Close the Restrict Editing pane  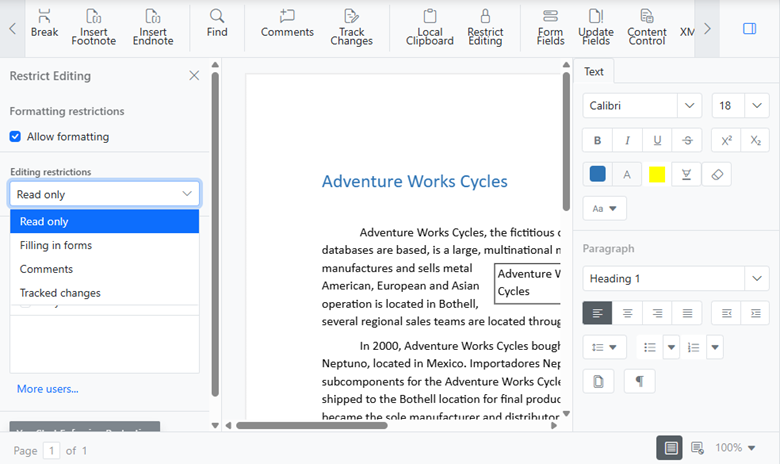(x=194, y=75)
